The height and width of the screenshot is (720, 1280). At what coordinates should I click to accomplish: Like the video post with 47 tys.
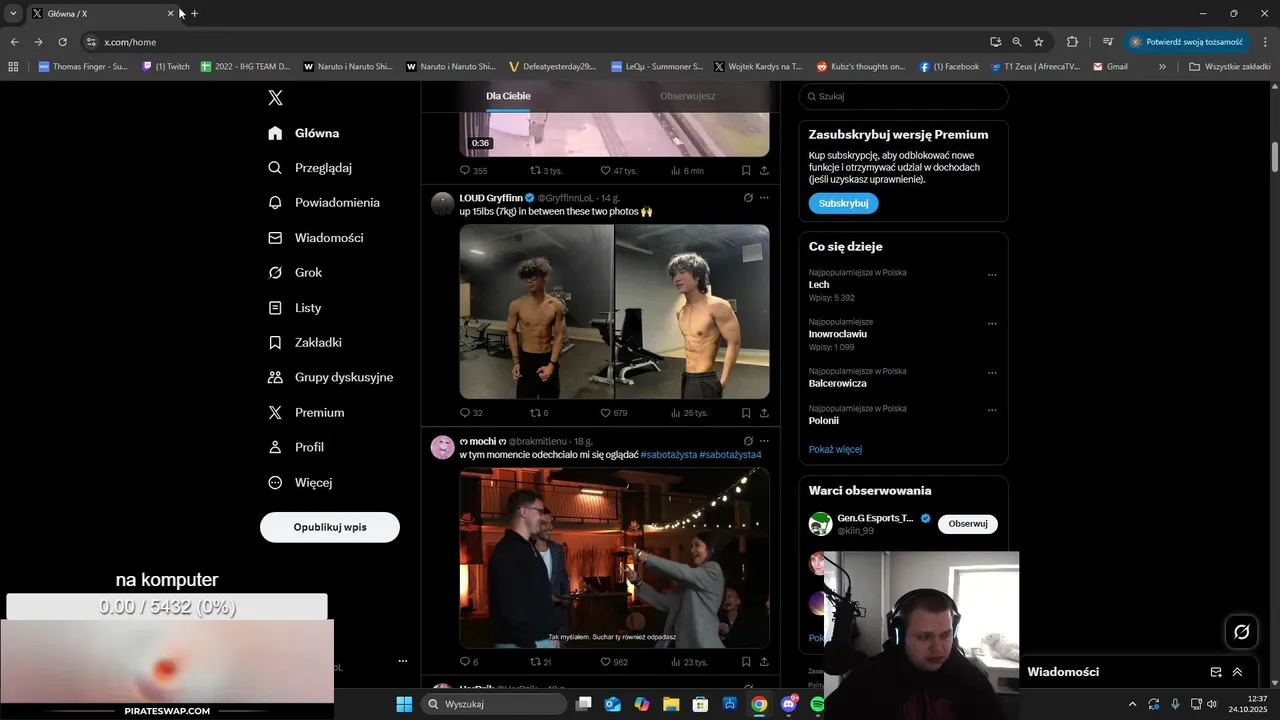618,171
